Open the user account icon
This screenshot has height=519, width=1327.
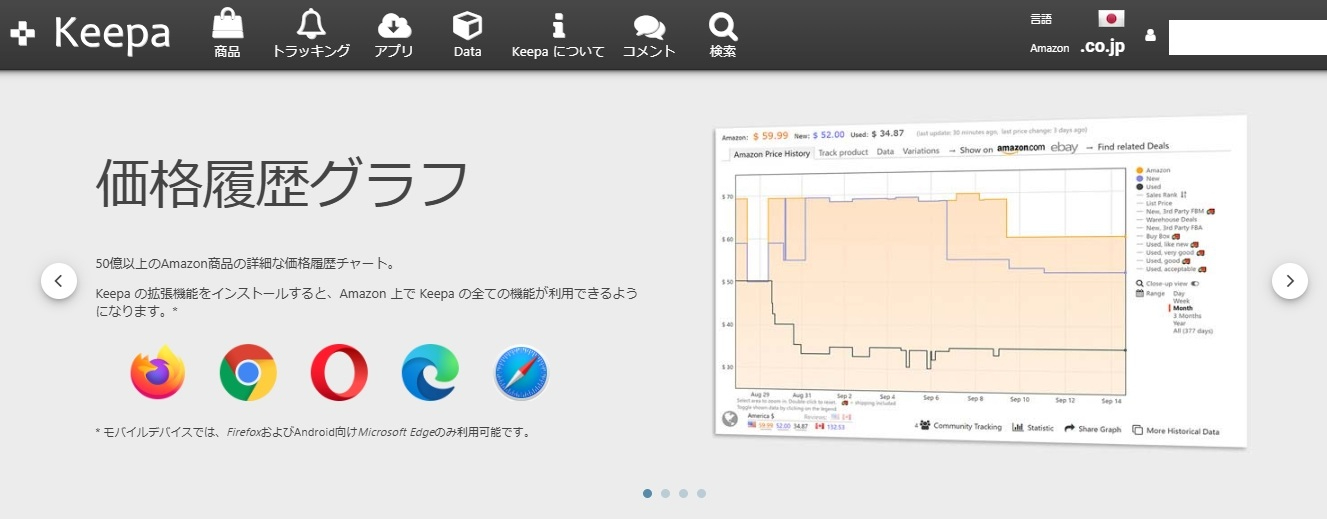point(1150,35)
